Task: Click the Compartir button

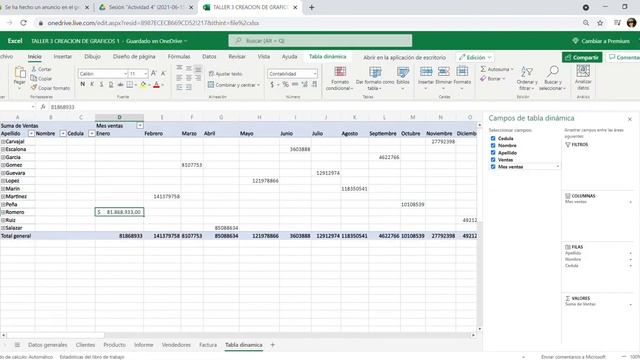Action: (582, 58)
